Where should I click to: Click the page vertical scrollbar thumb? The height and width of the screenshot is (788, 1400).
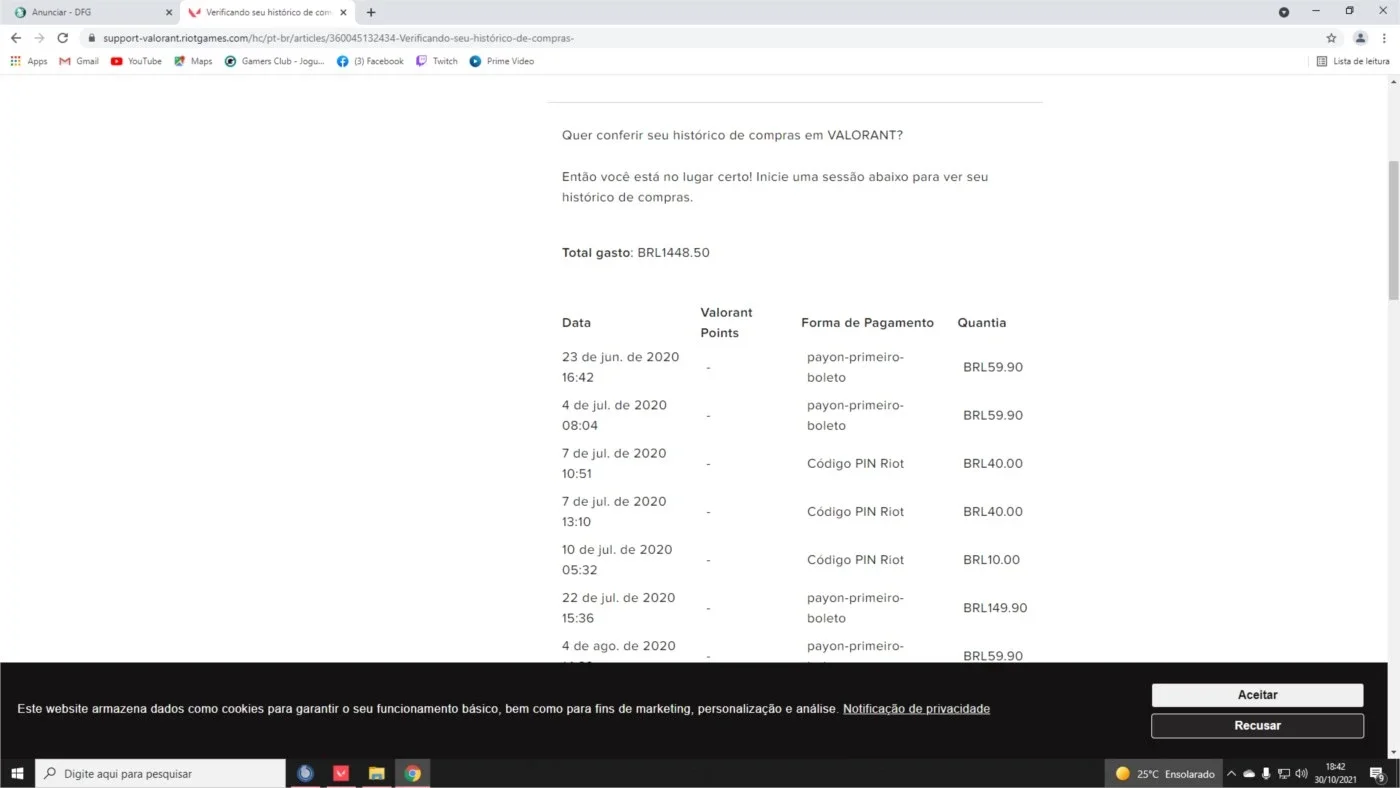click(x=1393, y=229)
